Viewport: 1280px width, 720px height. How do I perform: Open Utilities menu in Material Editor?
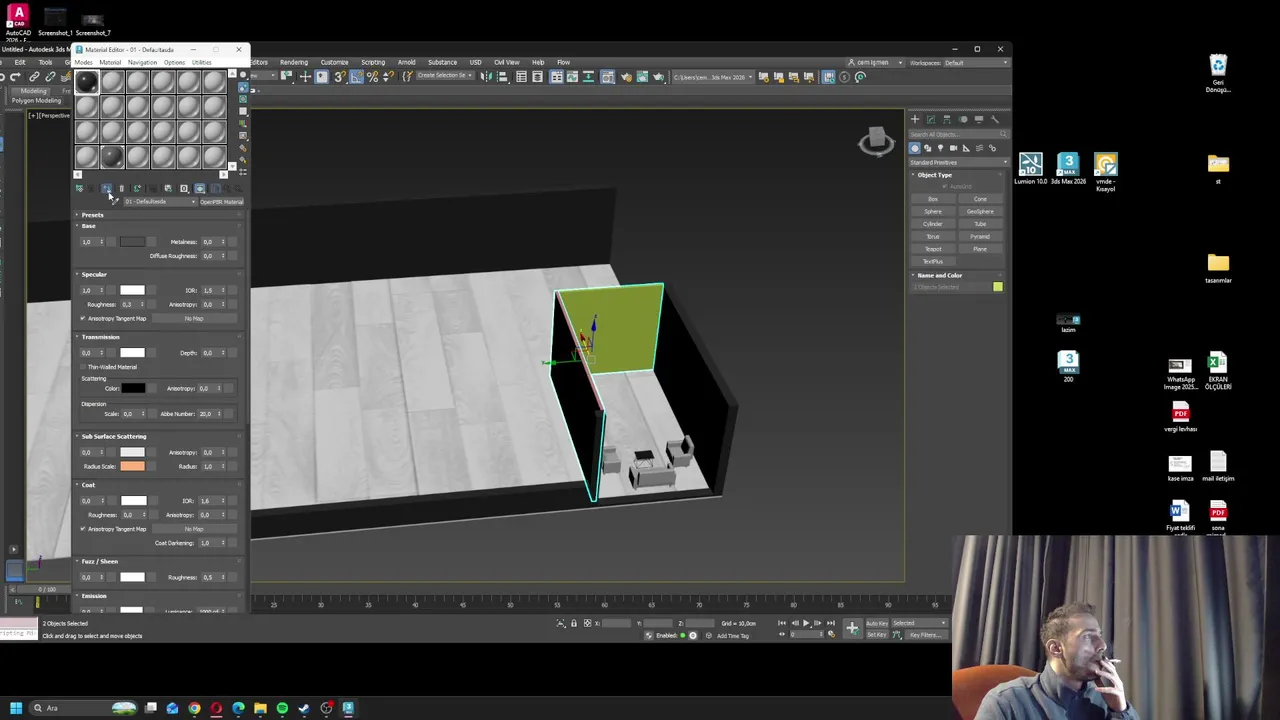coord(201,62)
